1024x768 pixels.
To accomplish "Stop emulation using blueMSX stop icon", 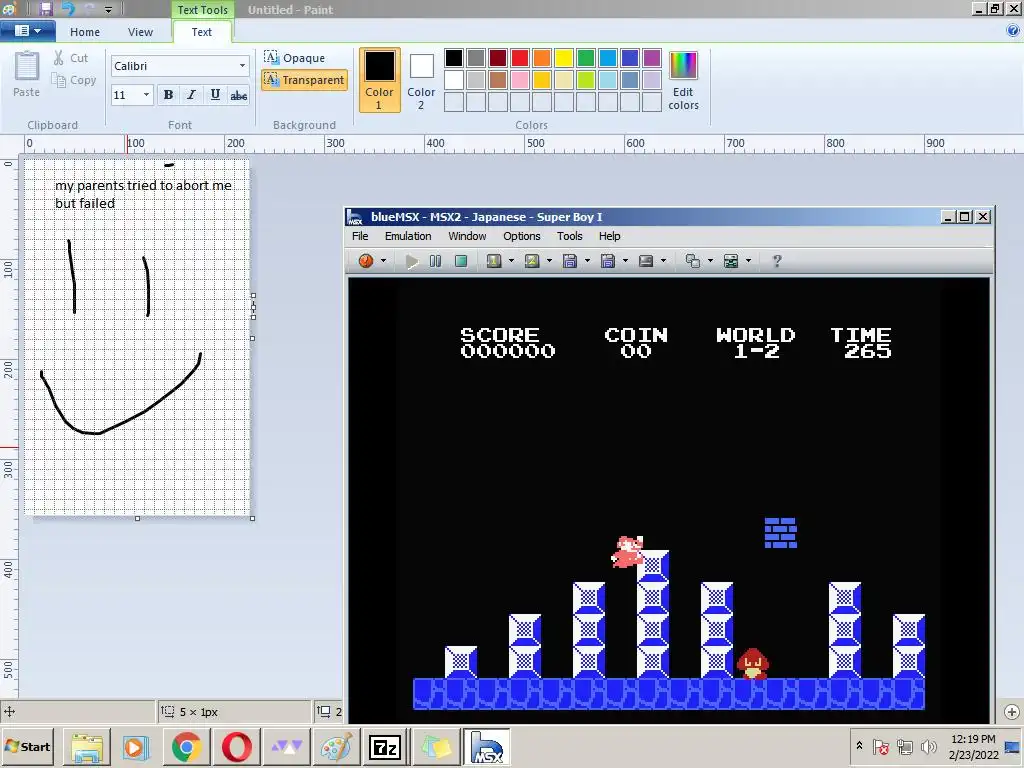I will coord(461,261).
